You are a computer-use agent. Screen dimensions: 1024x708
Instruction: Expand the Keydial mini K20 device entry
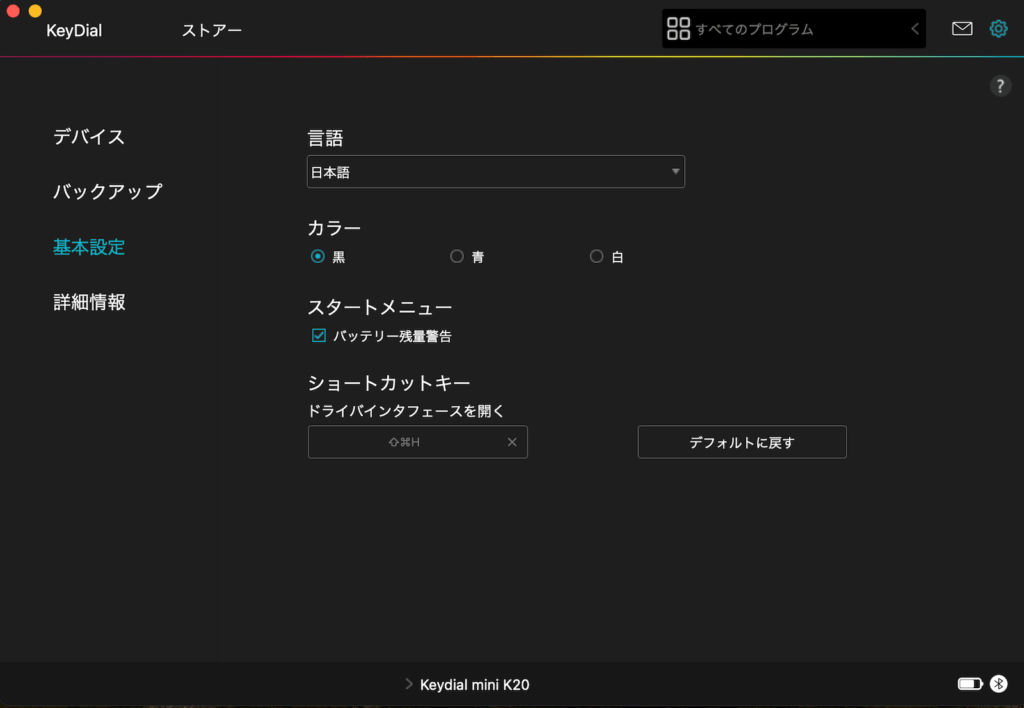[408, 684]
